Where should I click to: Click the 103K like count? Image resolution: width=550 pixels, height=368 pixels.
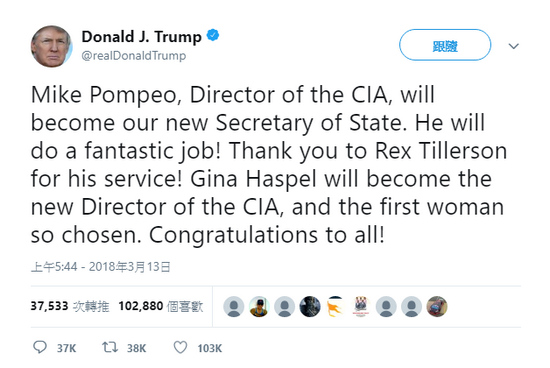[209, 348]
